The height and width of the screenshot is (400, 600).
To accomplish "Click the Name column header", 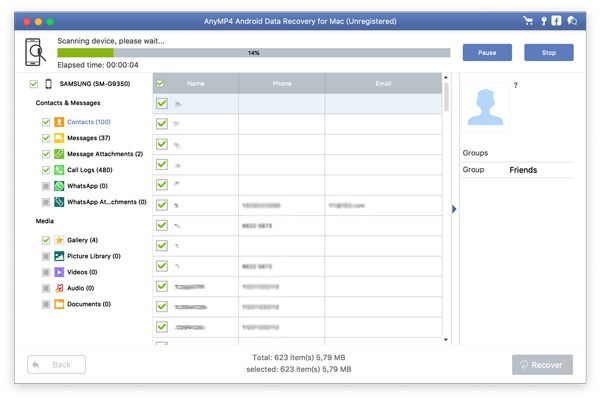I will click(196, 84).
